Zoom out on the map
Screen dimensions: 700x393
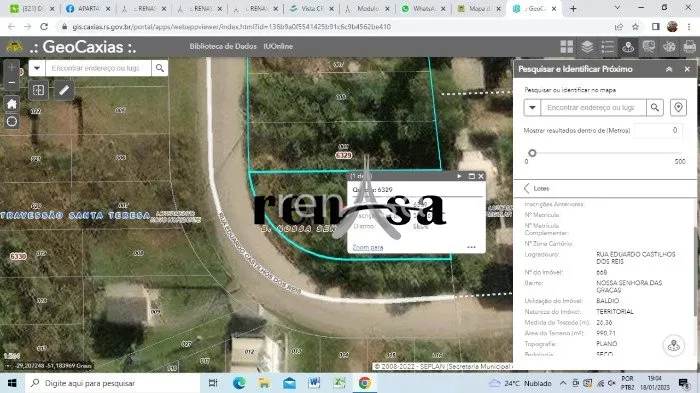(x=12, y=83)
